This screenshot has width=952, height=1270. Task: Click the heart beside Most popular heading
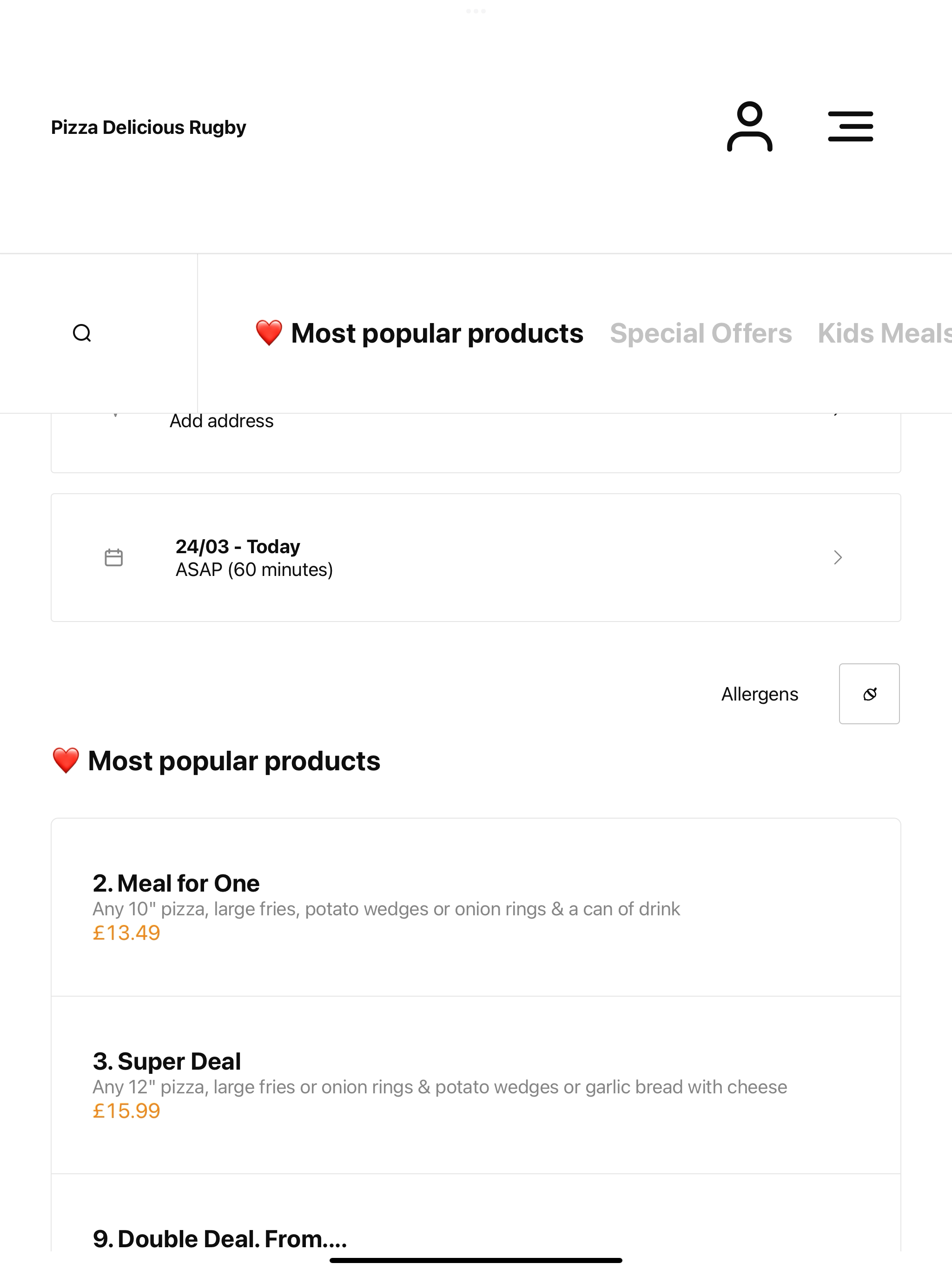[x=66, y=761]
